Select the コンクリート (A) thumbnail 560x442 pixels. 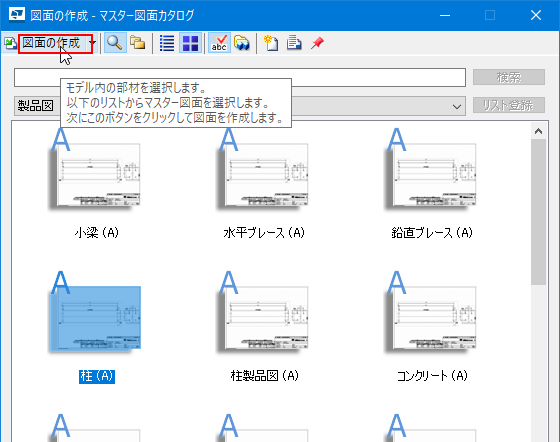(x=431, y=311)
